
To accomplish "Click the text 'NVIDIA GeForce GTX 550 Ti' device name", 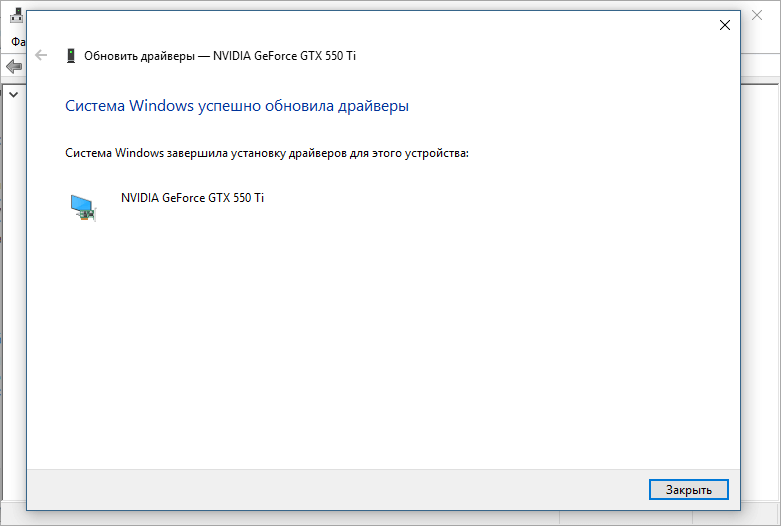I will 192,198.
